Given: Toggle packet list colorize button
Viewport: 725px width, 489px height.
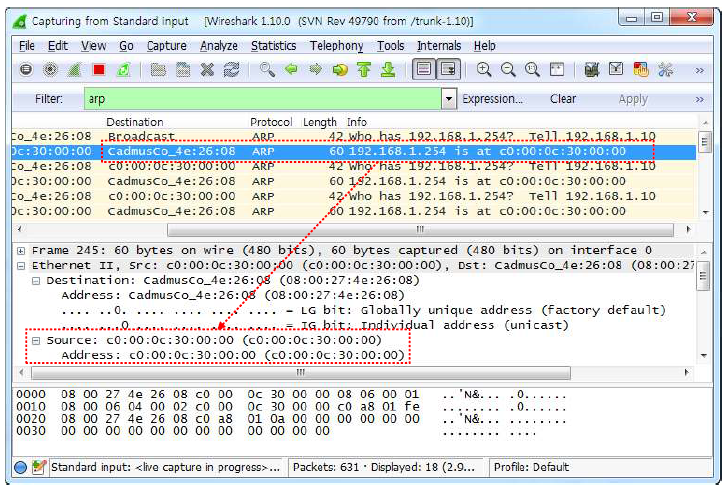Looking at the screenshot, I should click(424, 70).
